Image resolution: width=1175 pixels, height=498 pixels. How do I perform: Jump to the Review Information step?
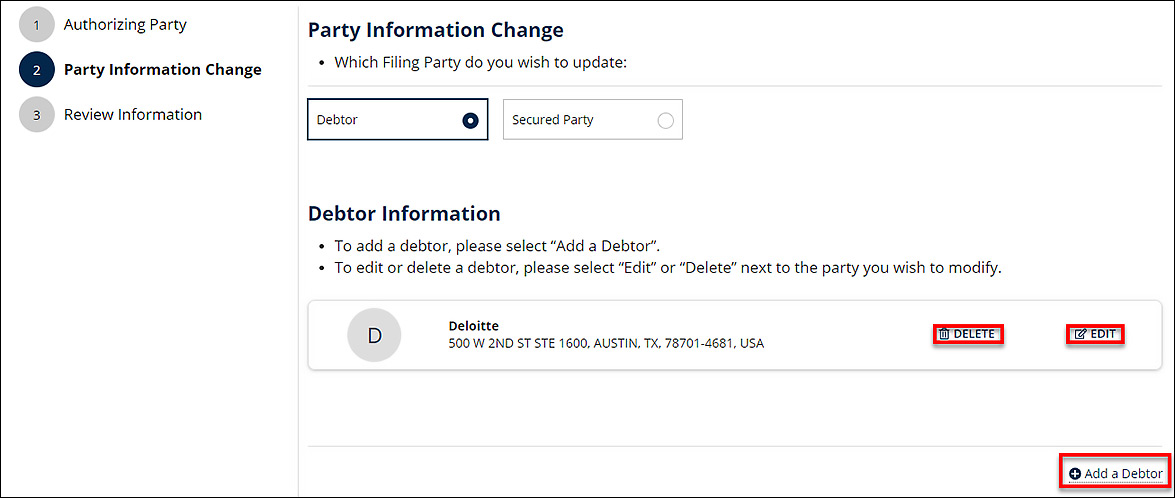133,115
